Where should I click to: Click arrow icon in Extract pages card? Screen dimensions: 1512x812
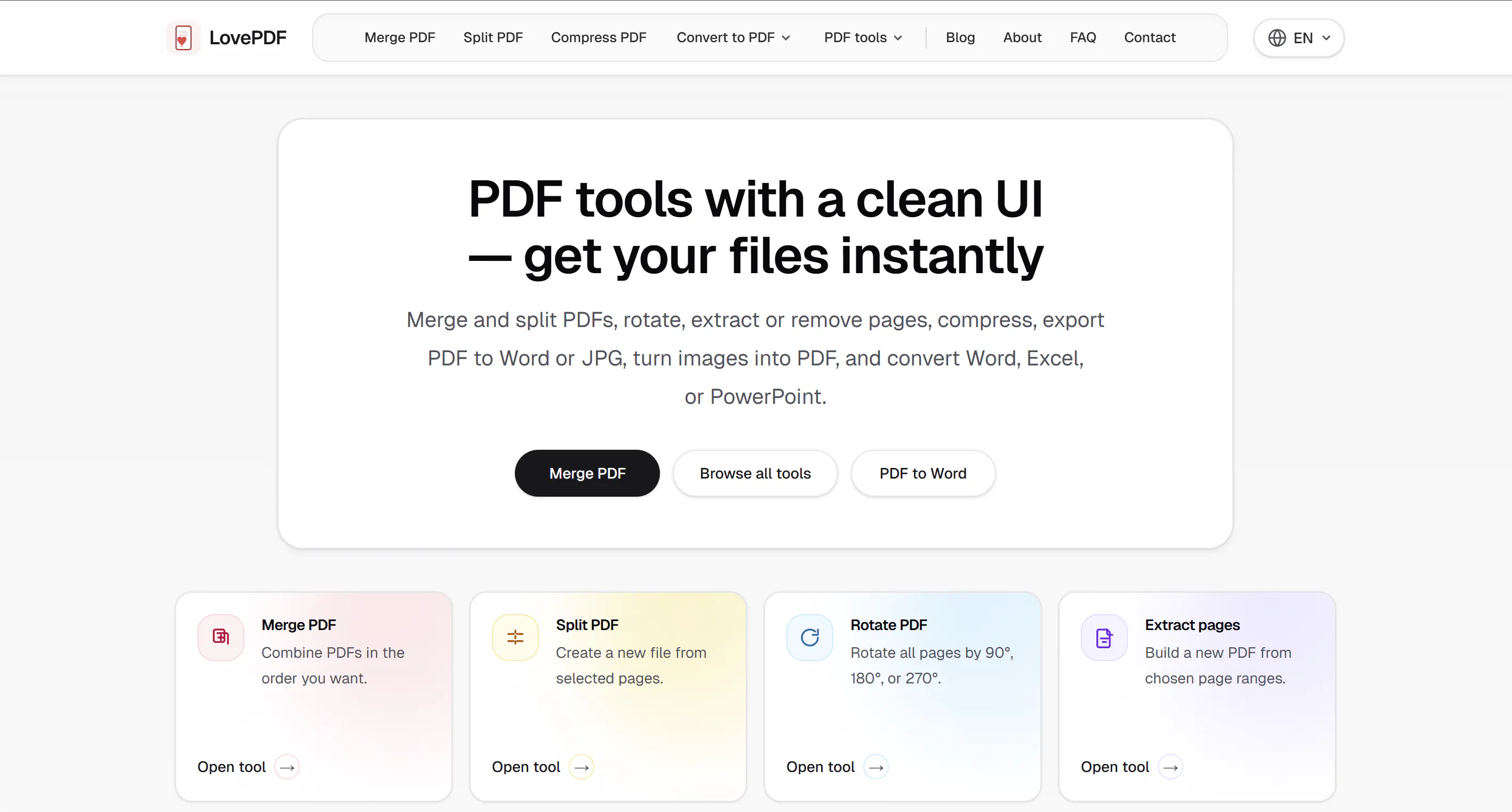pyautogui.click(x=1171, y=767)
